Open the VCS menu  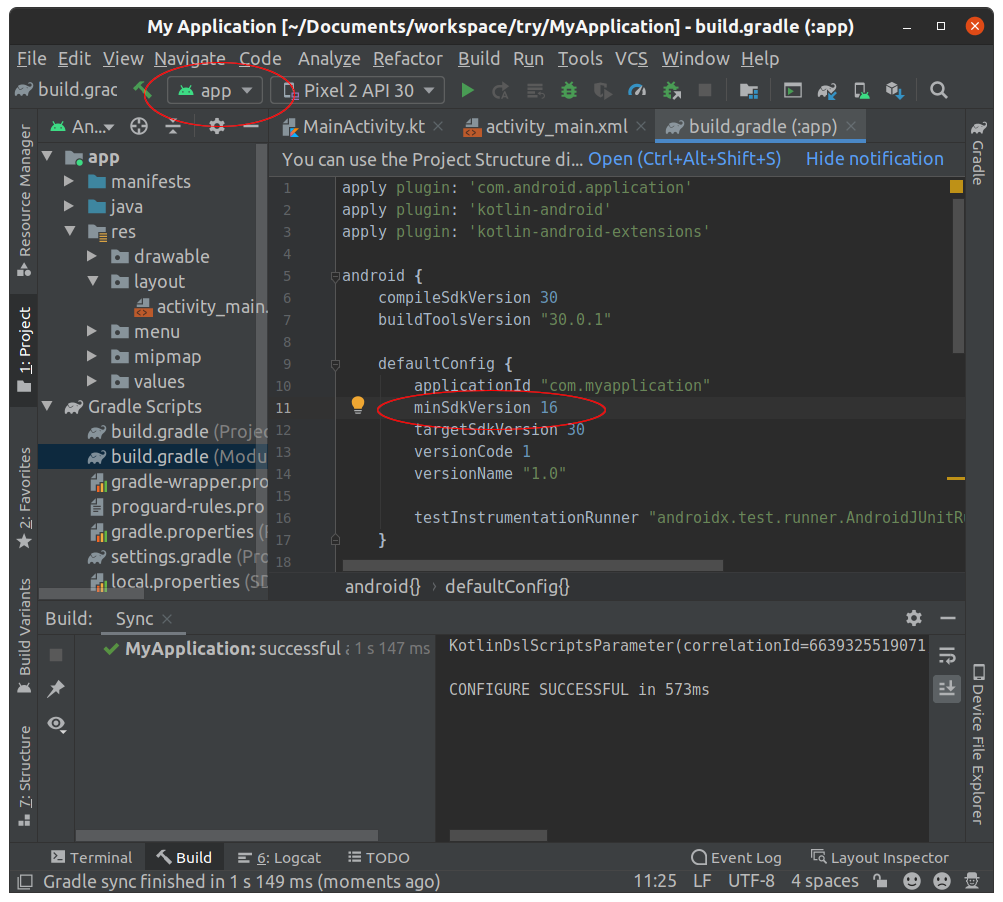[x=631, y=59]
